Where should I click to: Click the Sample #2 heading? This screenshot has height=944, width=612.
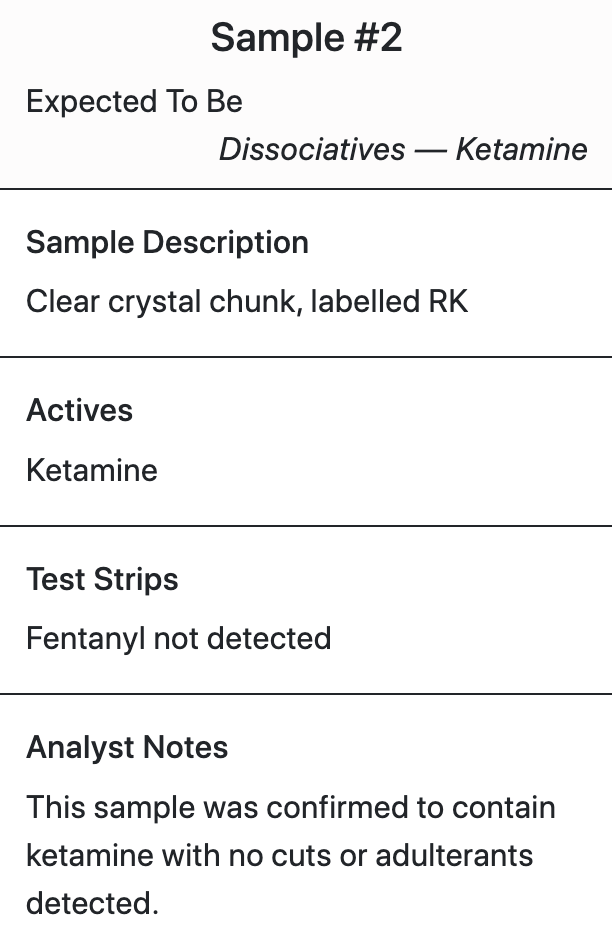click(x=306, y=38)
